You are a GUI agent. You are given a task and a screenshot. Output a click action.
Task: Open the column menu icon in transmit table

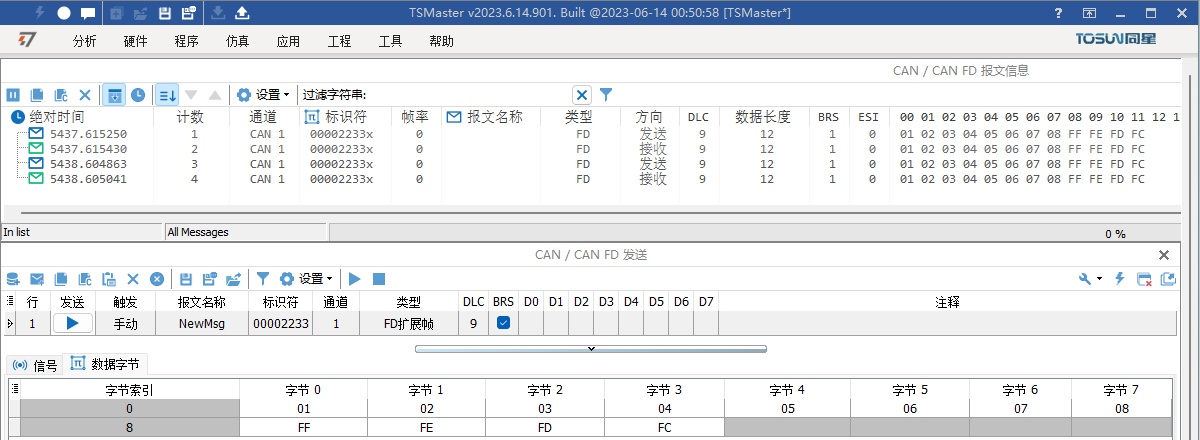[10, 300]
